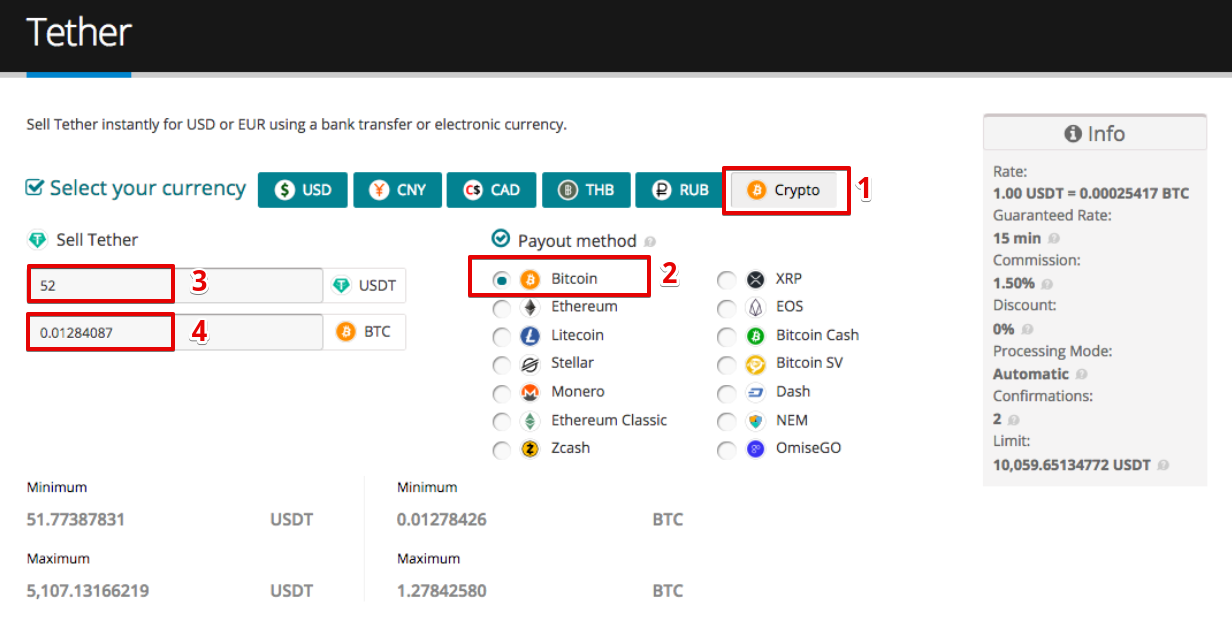This screenshot has height=621, width=1232.
Task: Click the Info panel header icon
Action: (1073, 134)
